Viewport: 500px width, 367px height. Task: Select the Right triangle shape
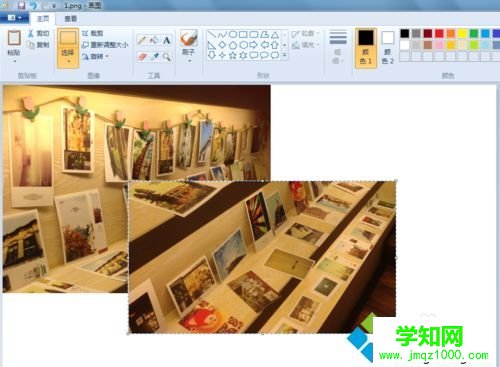(212, 45)
